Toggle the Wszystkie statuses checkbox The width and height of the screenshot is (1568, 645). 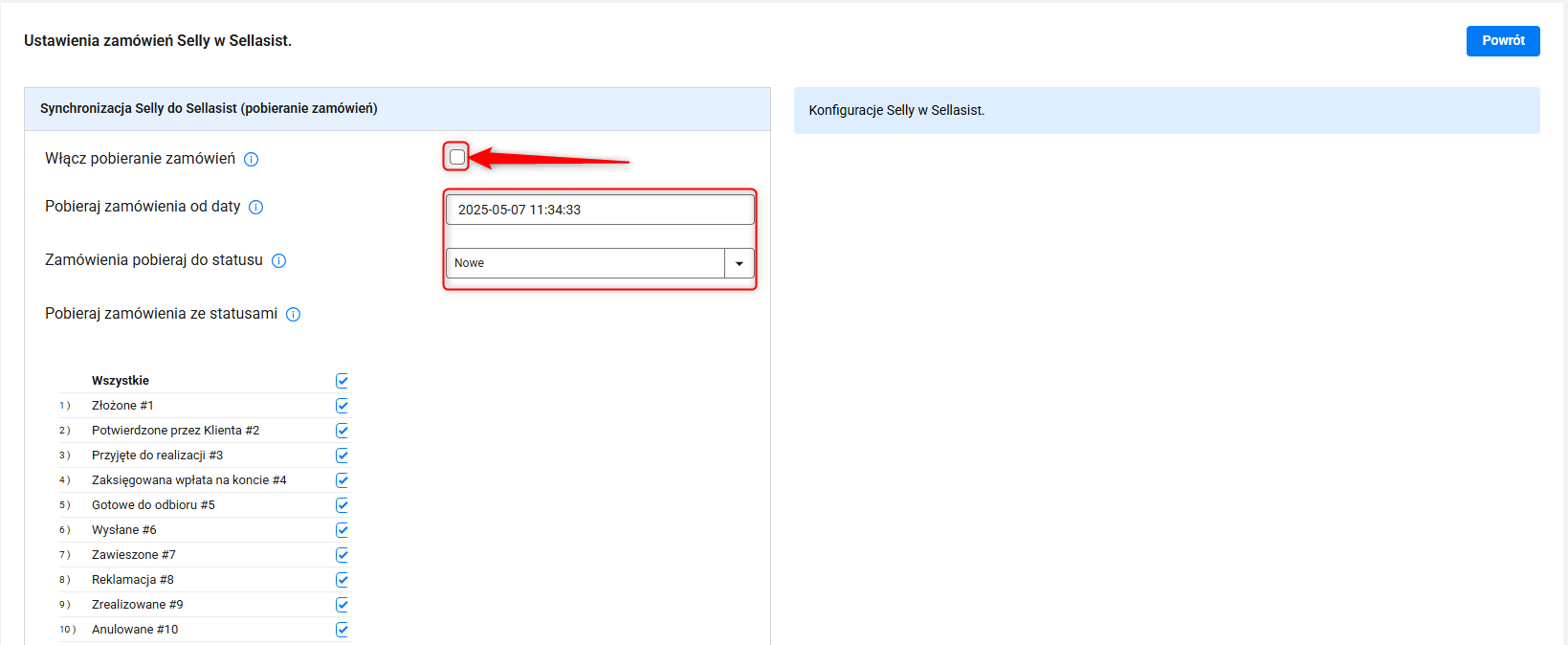[x=342, y=381]
